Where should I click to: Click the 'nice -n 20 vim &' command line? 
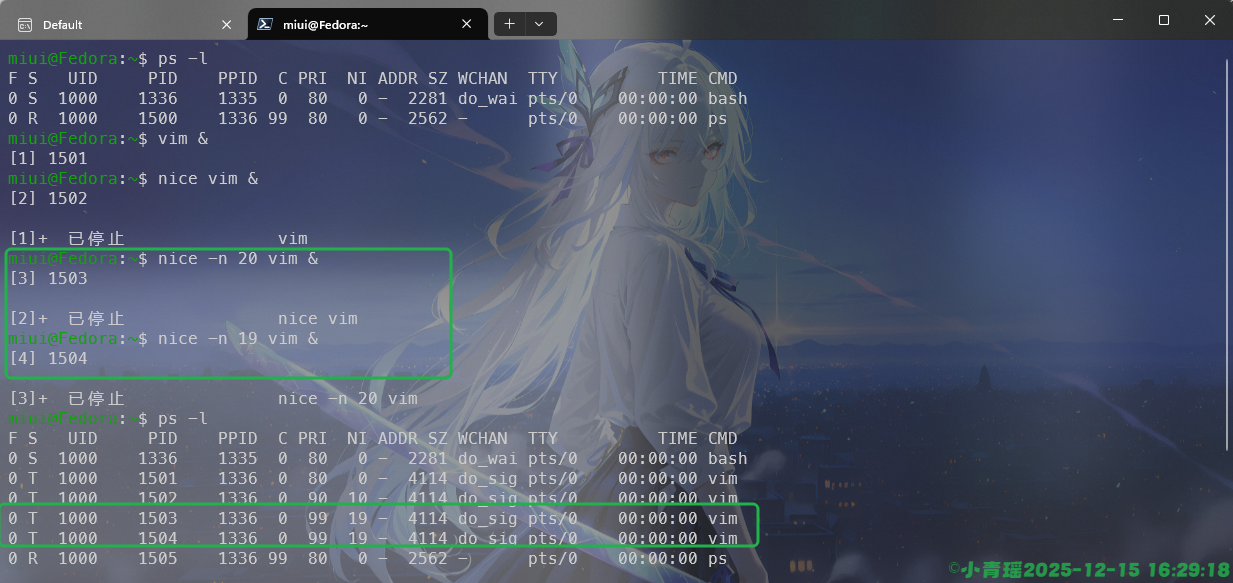coord(238,259)
